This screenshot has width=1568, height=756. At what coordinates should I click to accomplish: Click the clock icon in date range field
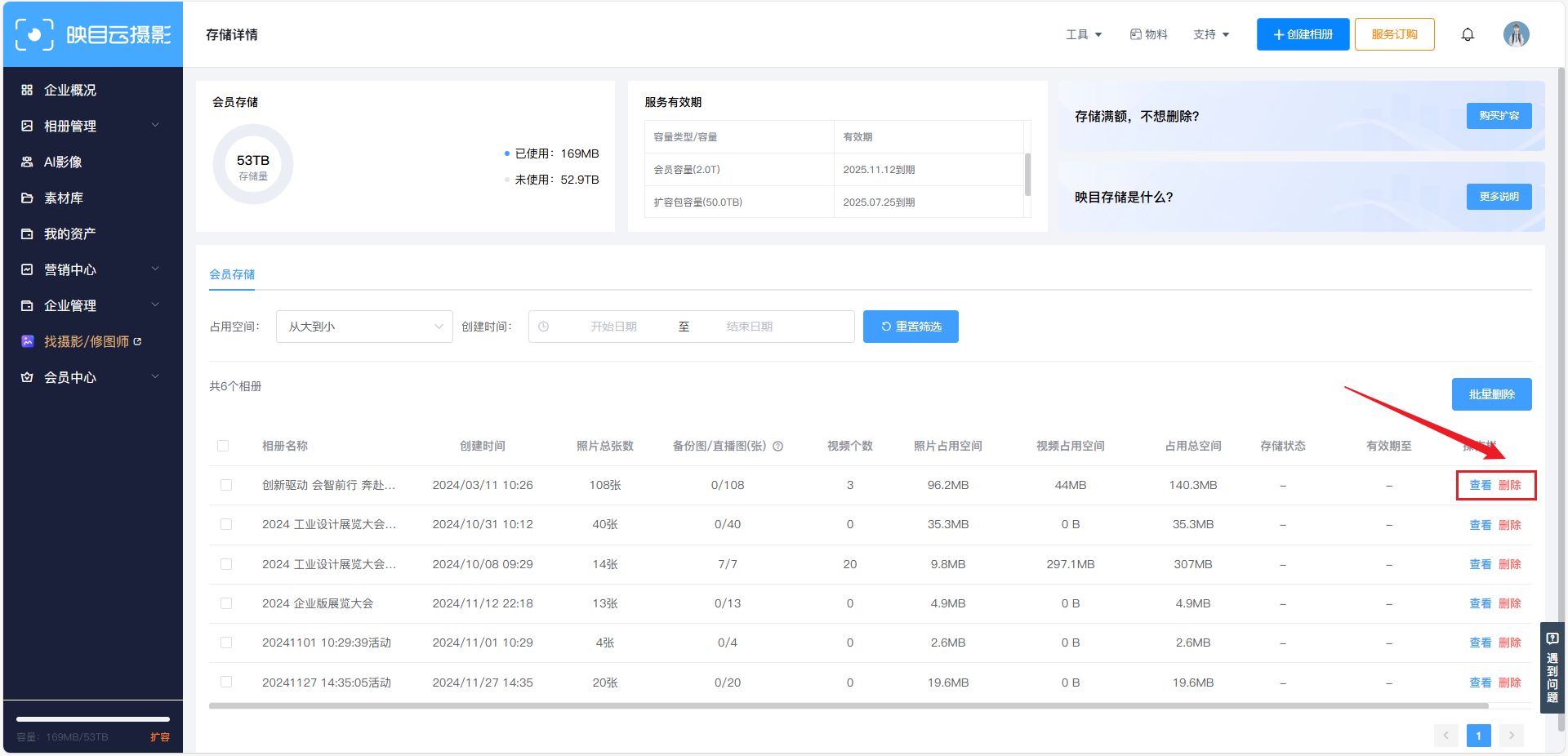(x=544, y=327)
